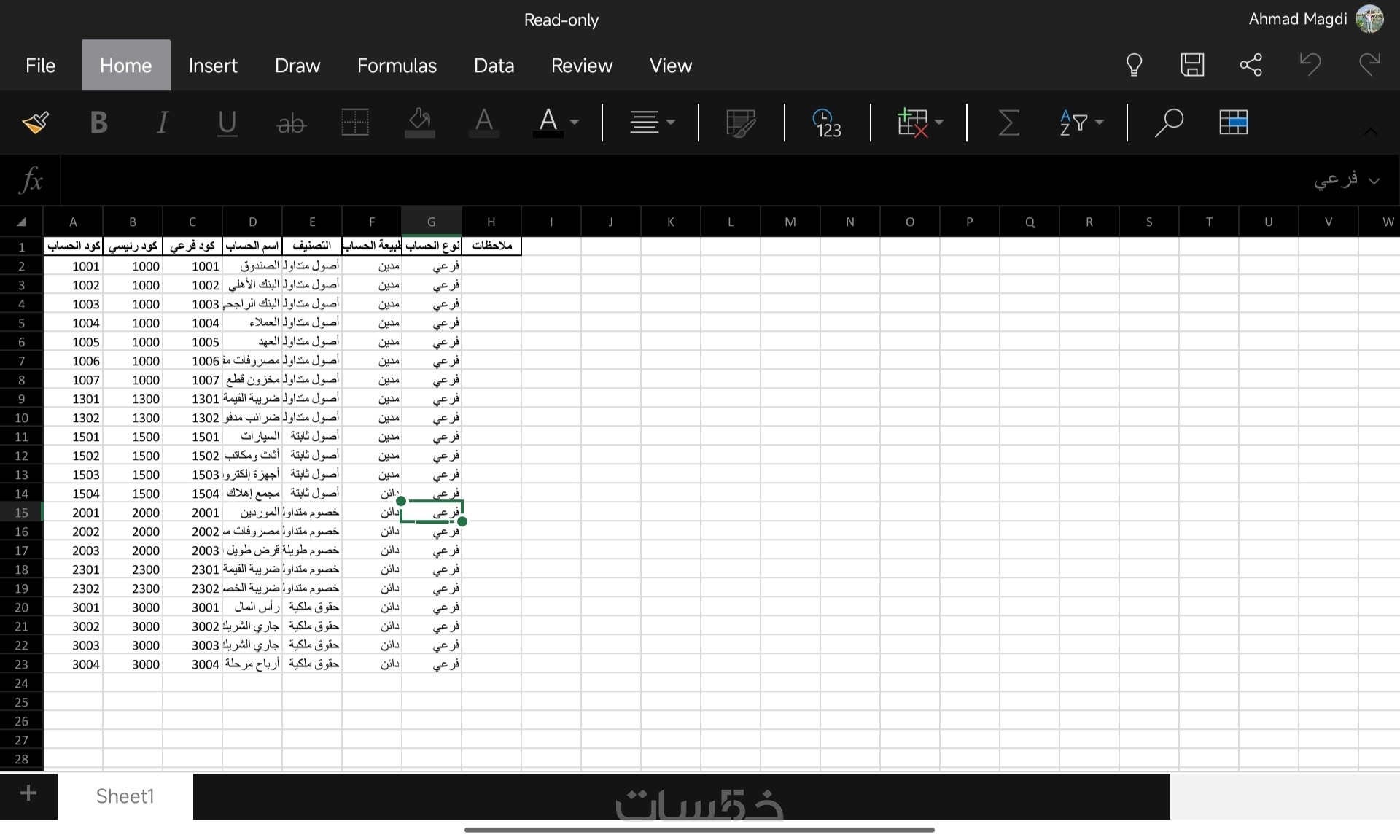The image size is (1400, 840).
Task: Open the Find magnifying glass tool
Action: [x=1169, y=122]
